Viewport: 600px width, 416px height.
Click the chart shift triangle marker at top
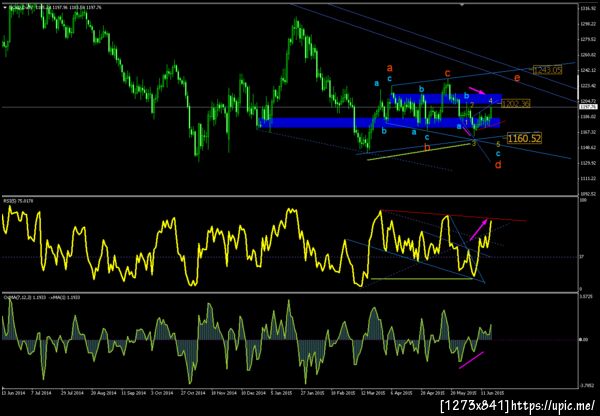tap(463, 5)
